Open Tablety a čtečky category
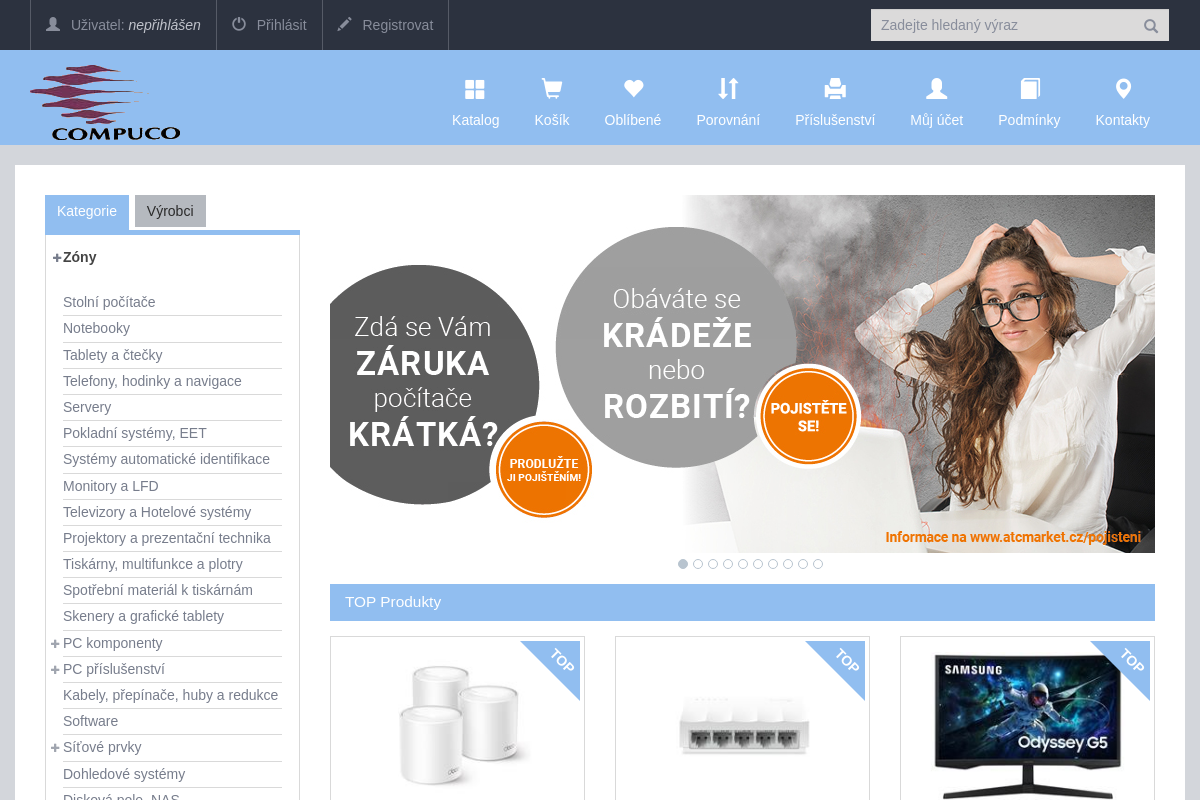1200x800 pixels. (x=112, y=355)
